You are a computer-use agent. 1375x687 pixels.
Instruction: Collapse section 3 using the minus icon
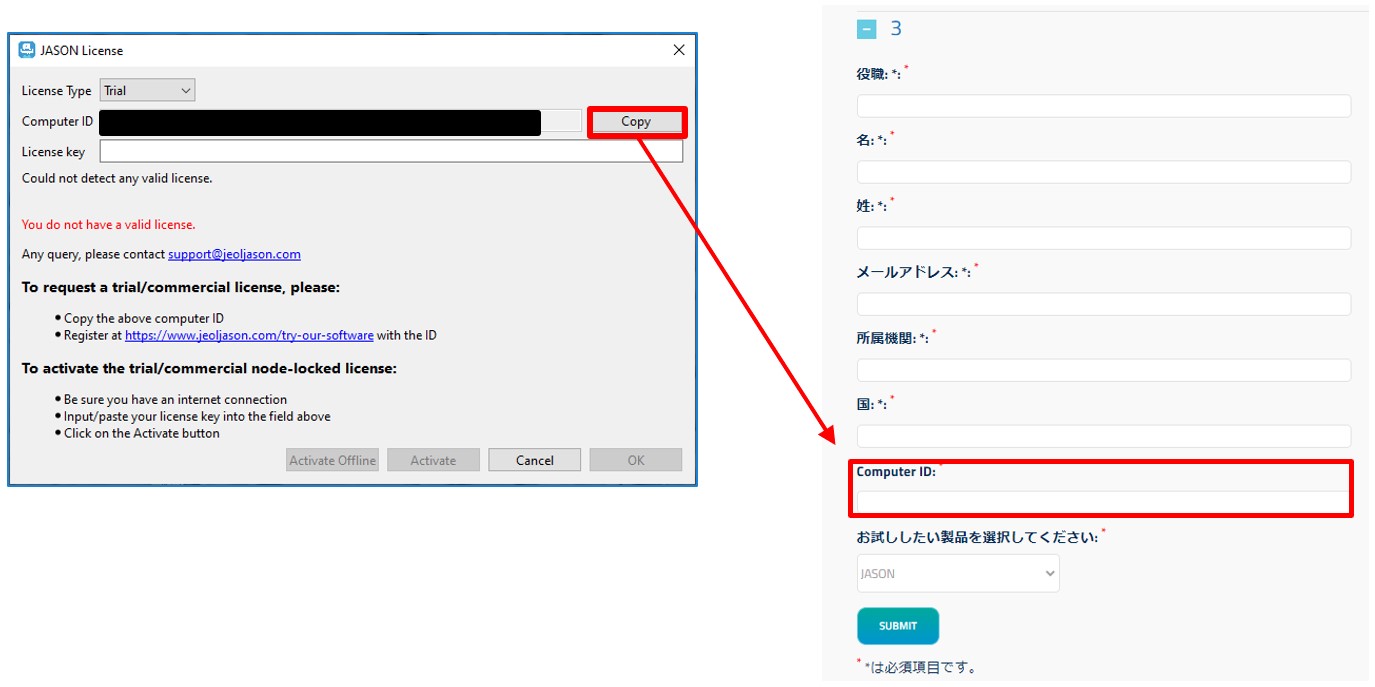[866, 28]
